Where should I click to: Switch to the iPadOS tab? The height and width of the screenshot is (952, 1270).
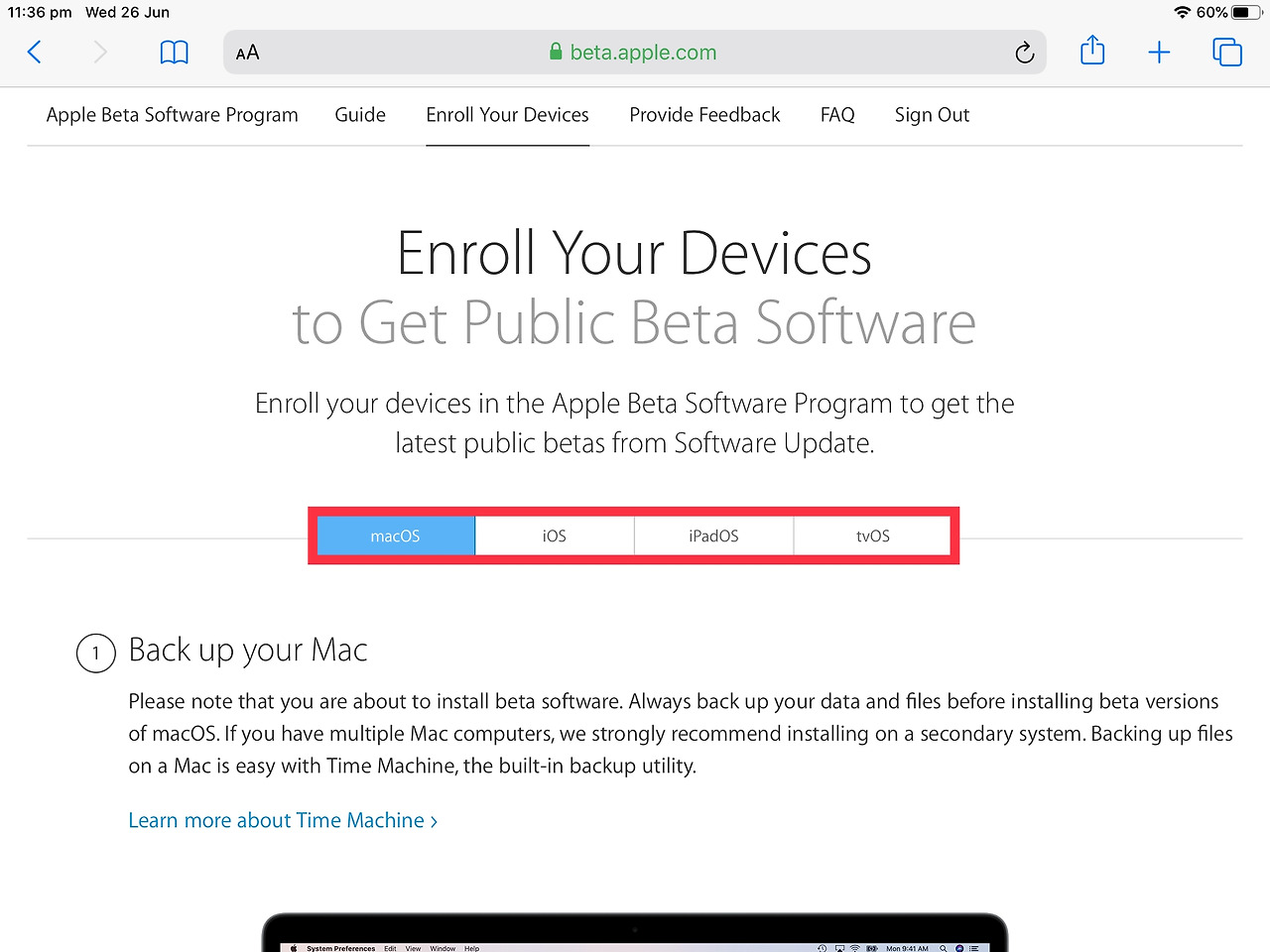(x=713, y=535)
